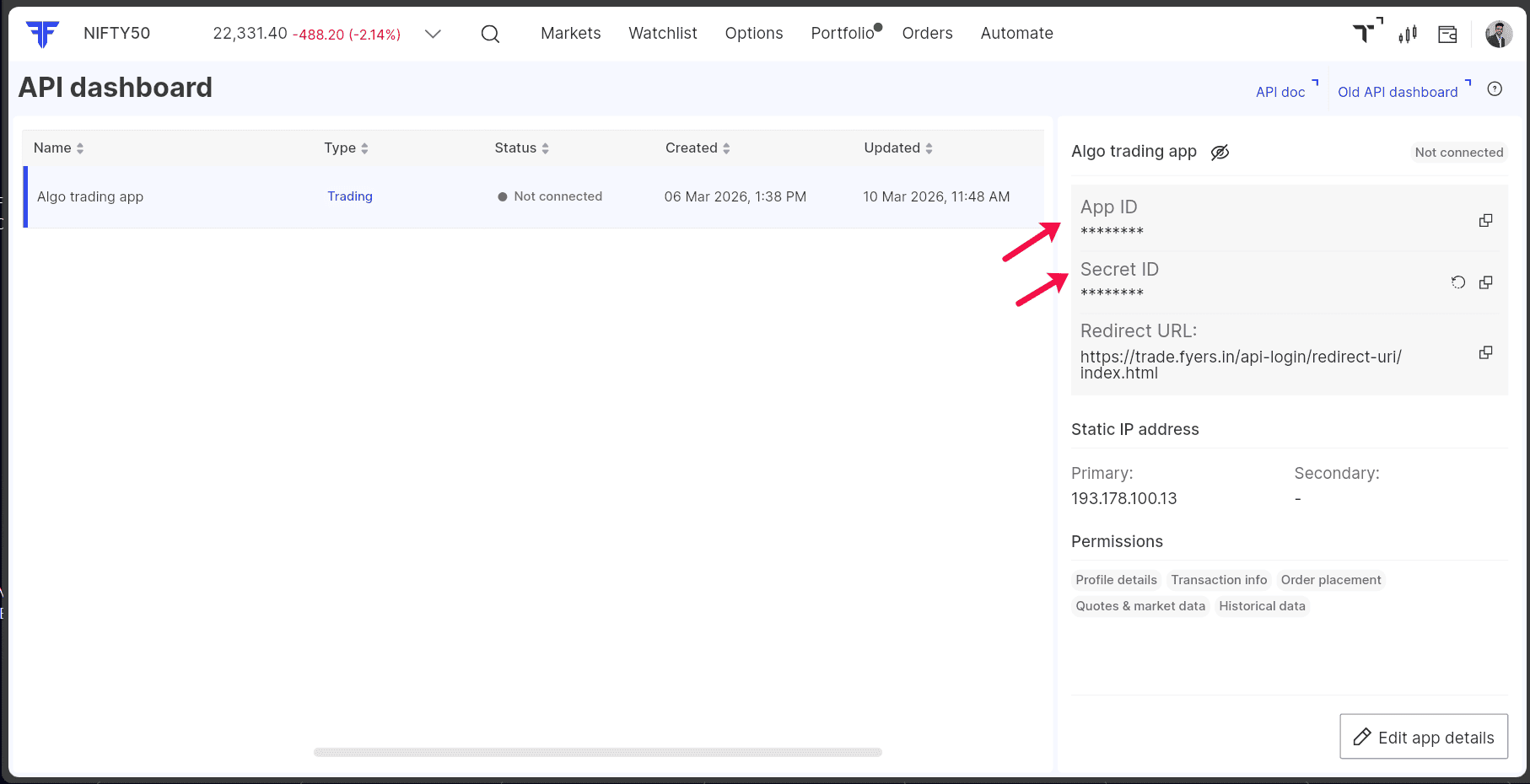Copy the Secret ID value
The image size is (1530, 784).
(1485, 282)
